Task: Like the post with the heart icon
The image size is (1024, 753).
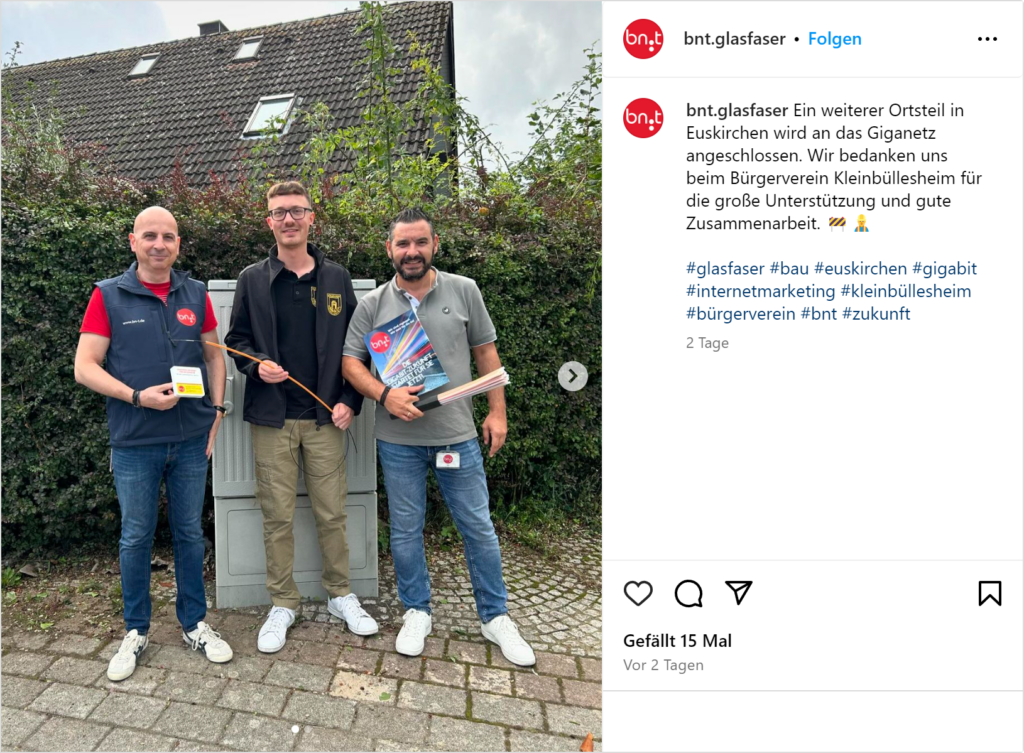Action: 638,593
